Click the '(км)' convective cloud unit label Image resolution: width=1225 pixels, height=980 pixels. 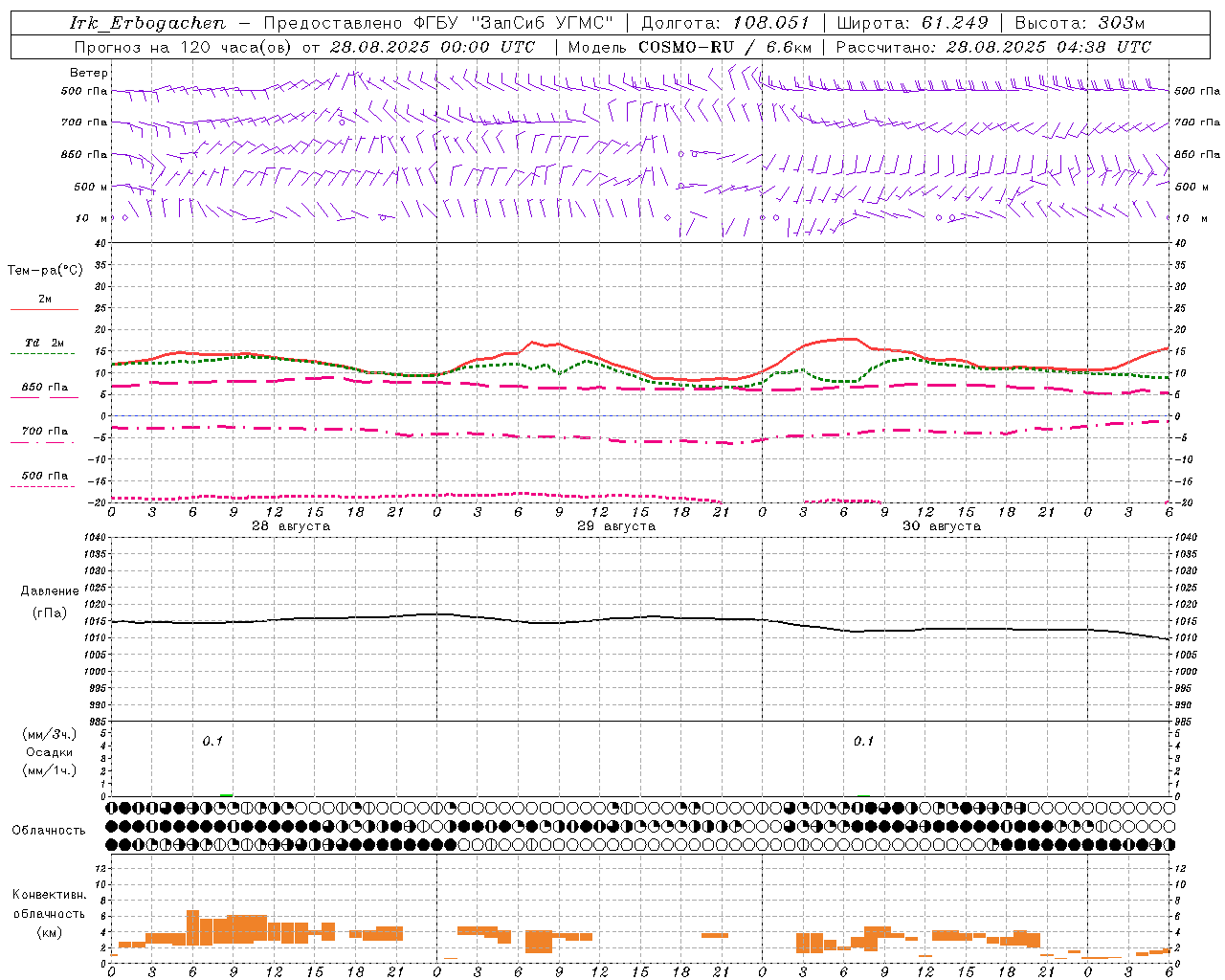[x=50, y=932]
